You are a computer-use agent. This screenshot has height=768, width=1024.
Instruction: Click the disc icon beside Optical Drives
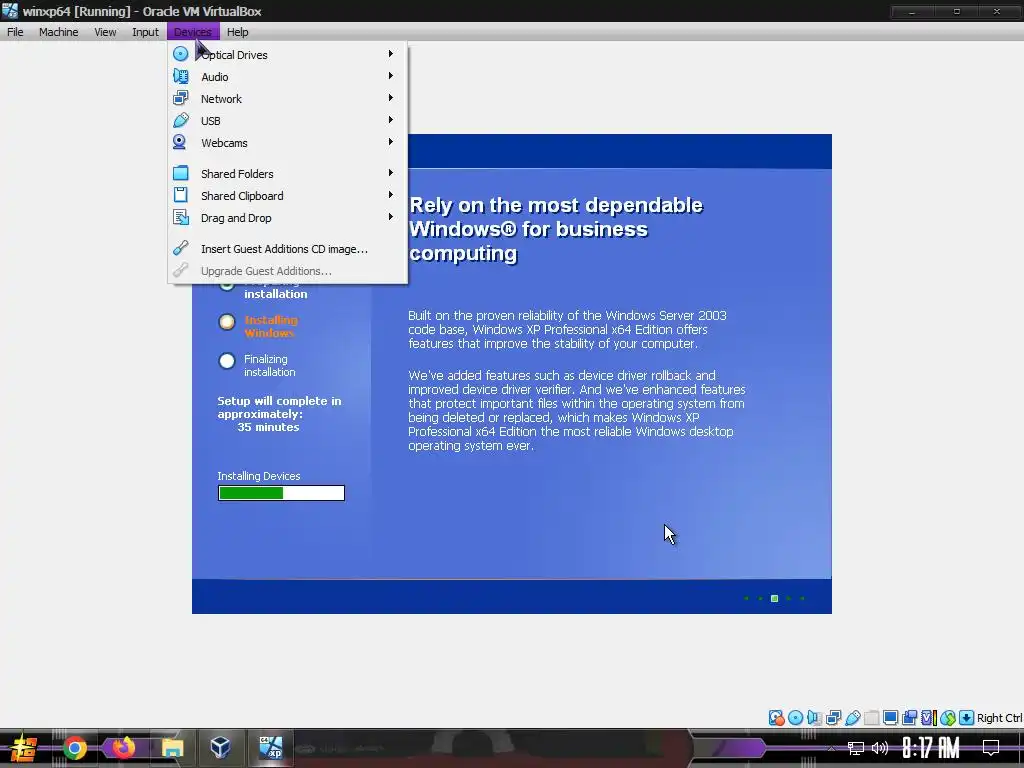[180, 54]
